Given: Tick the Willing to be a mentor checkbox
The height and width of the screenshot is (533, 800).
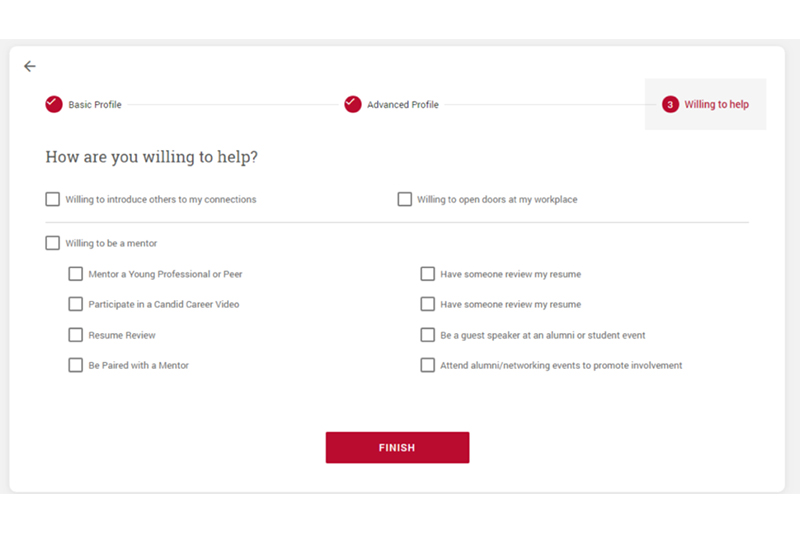Looking at the screenshot, I should [53, 243].
